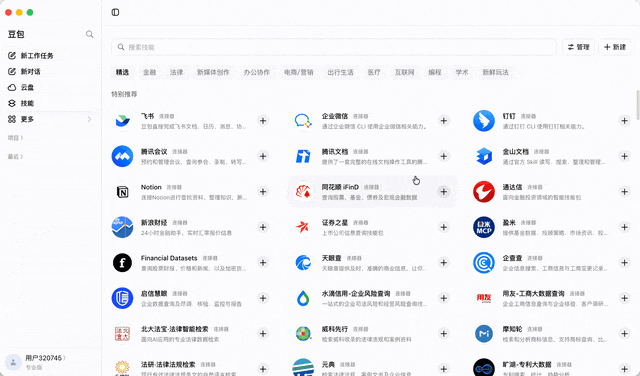Add the 启信慧眼 skill with plus
640x376 pixels.
pyautogui.click(x=263, y=298)
